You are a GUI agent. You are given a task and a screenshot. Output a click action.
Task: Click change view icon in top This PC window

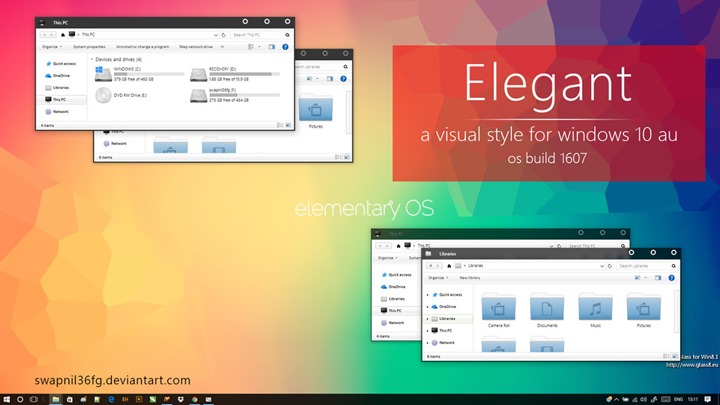coord(251,47)
